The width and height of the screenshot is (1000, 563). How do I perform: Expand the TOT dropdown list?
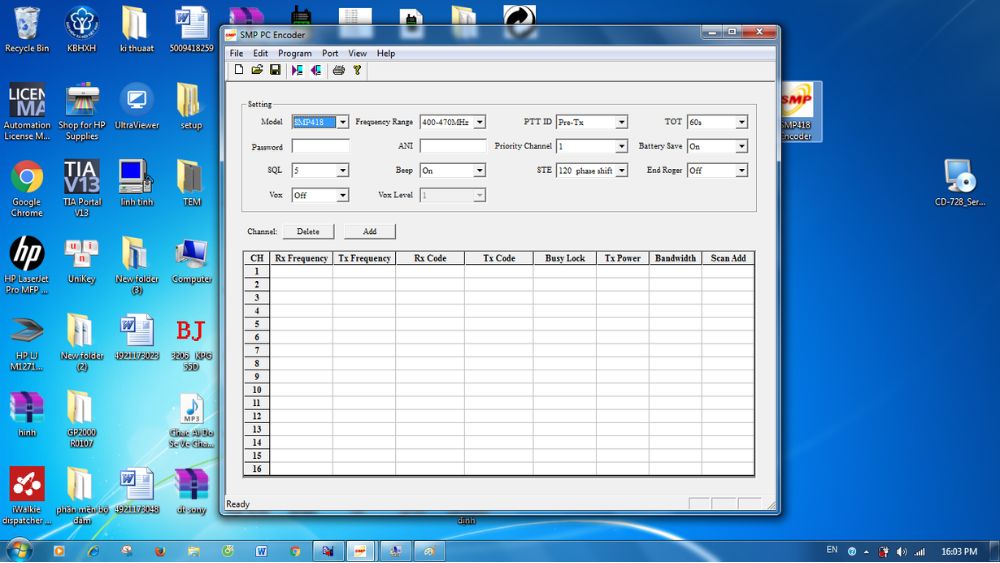[x=741, y=122]
